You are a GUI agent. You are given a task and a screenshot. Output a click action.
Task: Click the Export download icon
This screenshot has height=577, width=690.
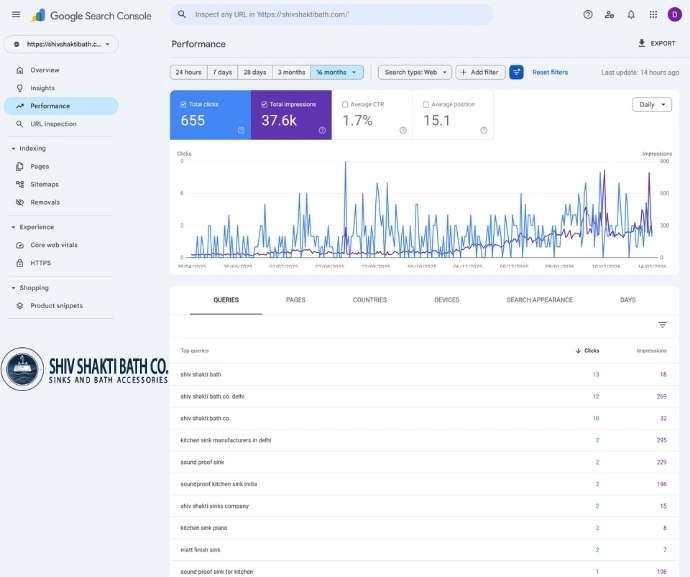[x=642, y=44]
